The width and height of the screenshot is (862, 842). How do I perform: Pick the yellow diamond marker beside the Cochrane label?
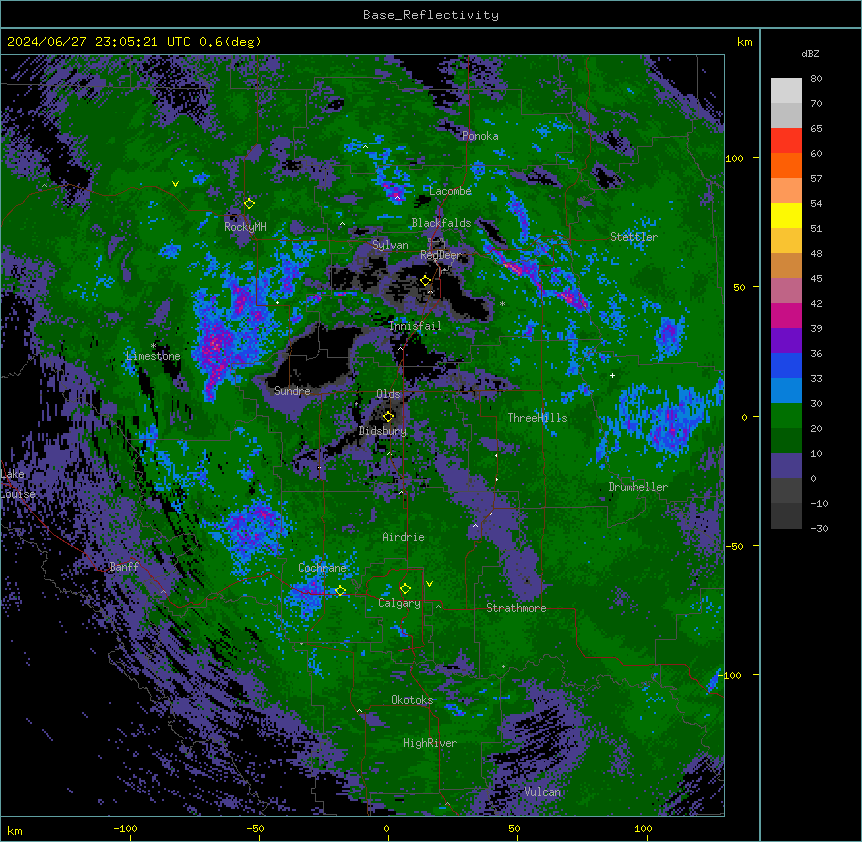pos(340,591)
